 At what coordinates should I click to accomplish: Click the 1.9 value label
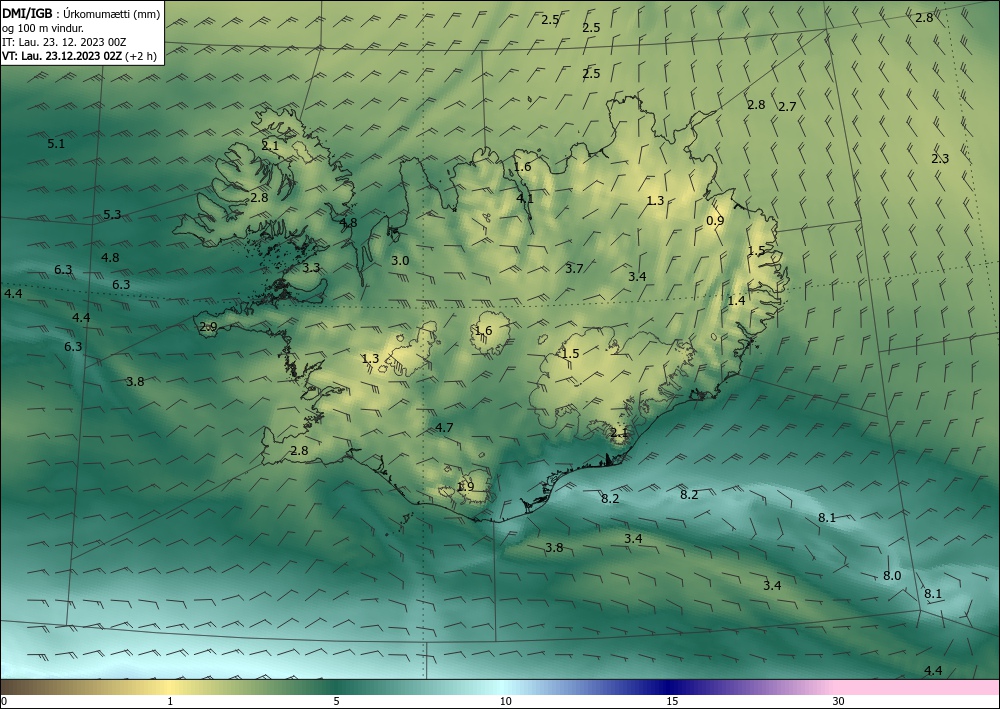pos(466,486)
